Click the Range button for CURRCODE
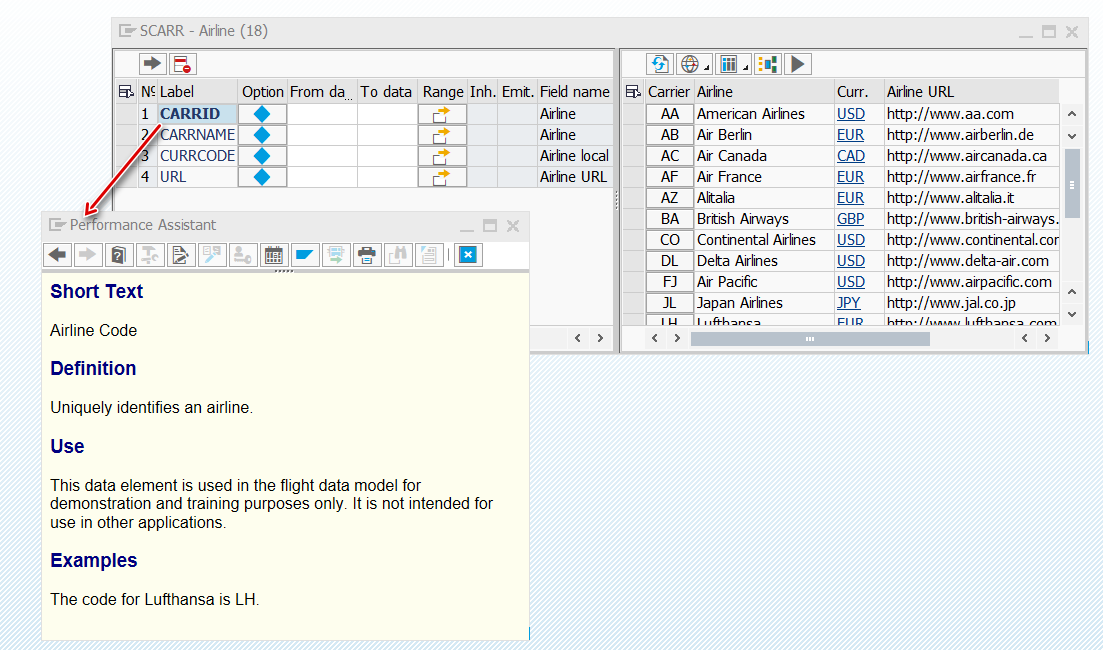Image resolution: width=1103 pixels, height=650 pixels. pyautogui.click(x=442, y=156)
